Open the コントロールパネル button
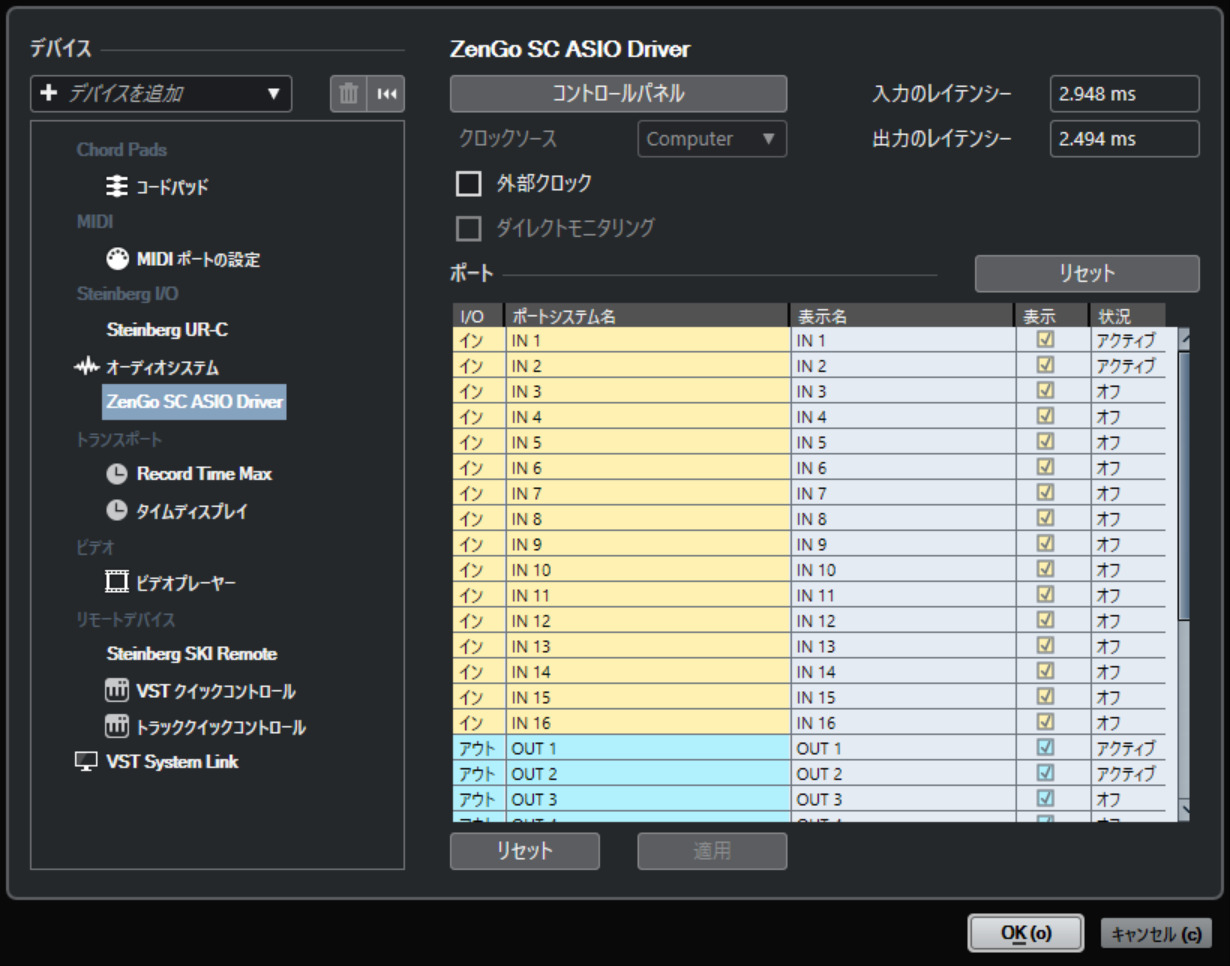Image resolution: width=1230 pixels, height=966 pixels. pyautogui.click(x=618, y=94)
